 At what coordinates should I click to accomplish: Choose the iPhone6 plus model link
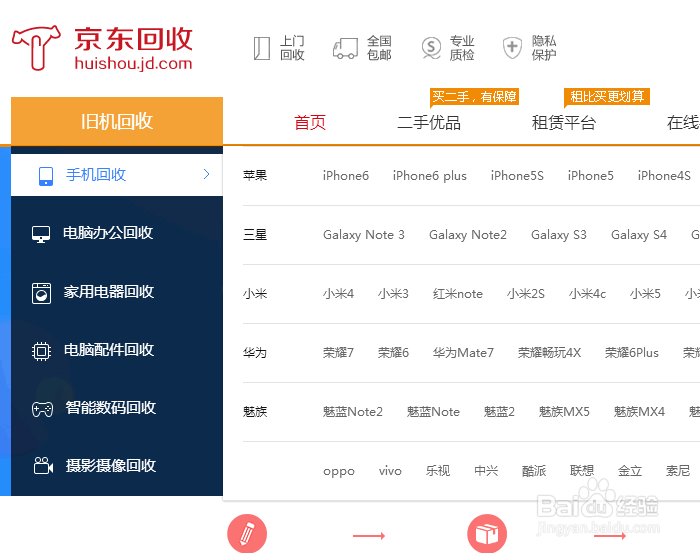click(x=429, y=176)
